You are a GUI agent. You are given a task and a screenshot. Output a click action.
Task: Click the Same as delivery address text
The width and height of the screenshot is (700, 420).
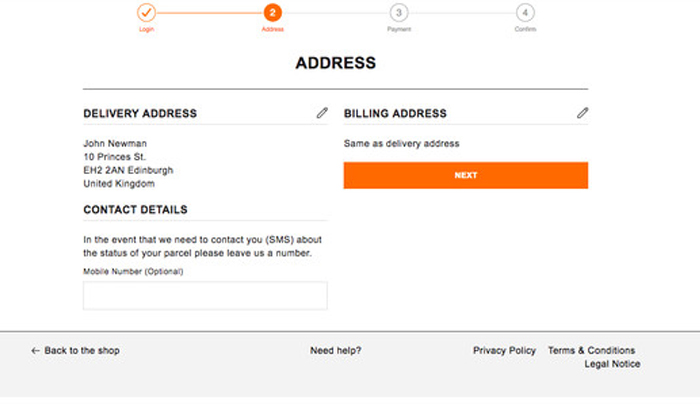(401, 144)
